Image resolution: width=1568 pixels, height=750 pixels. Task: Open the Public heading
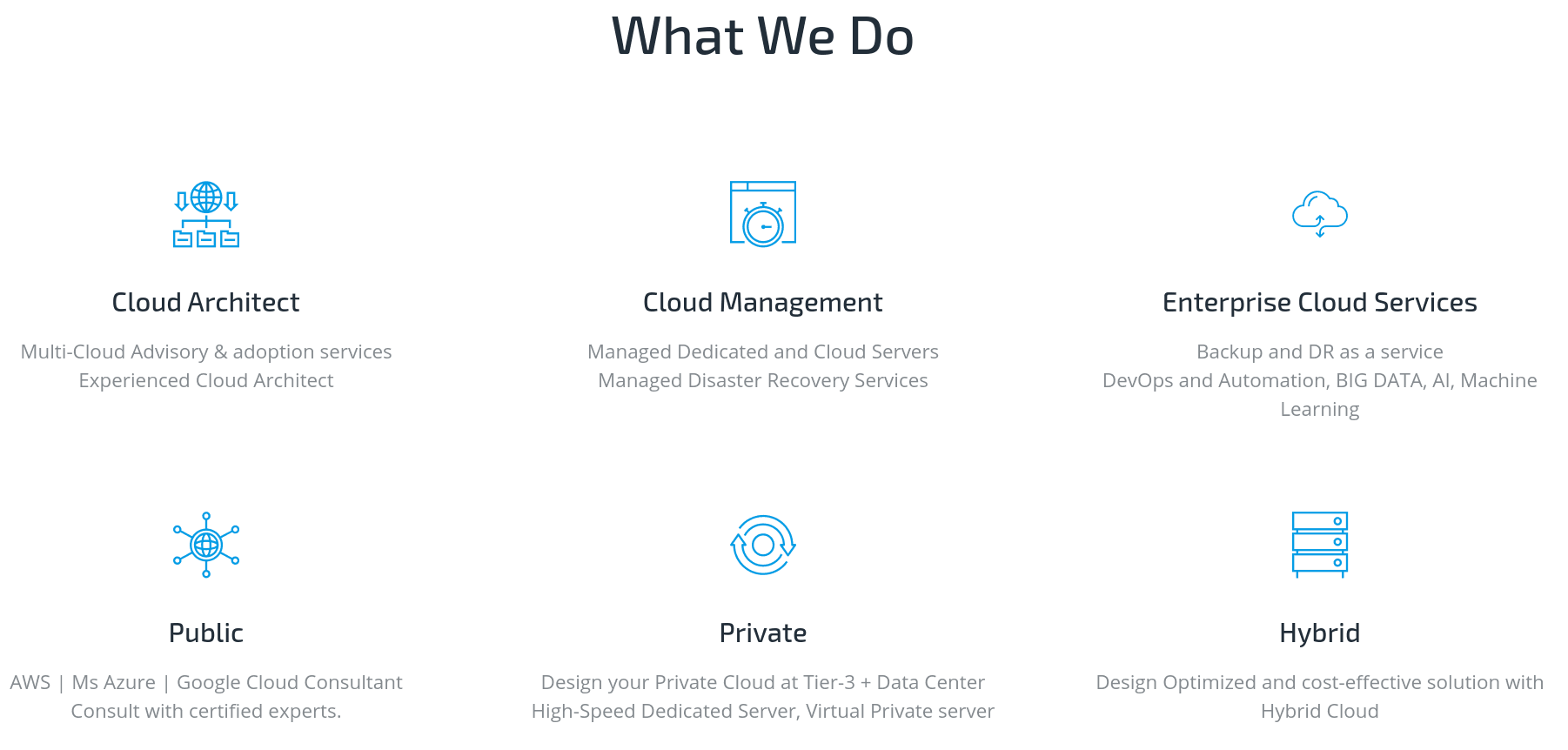point(206,633)
